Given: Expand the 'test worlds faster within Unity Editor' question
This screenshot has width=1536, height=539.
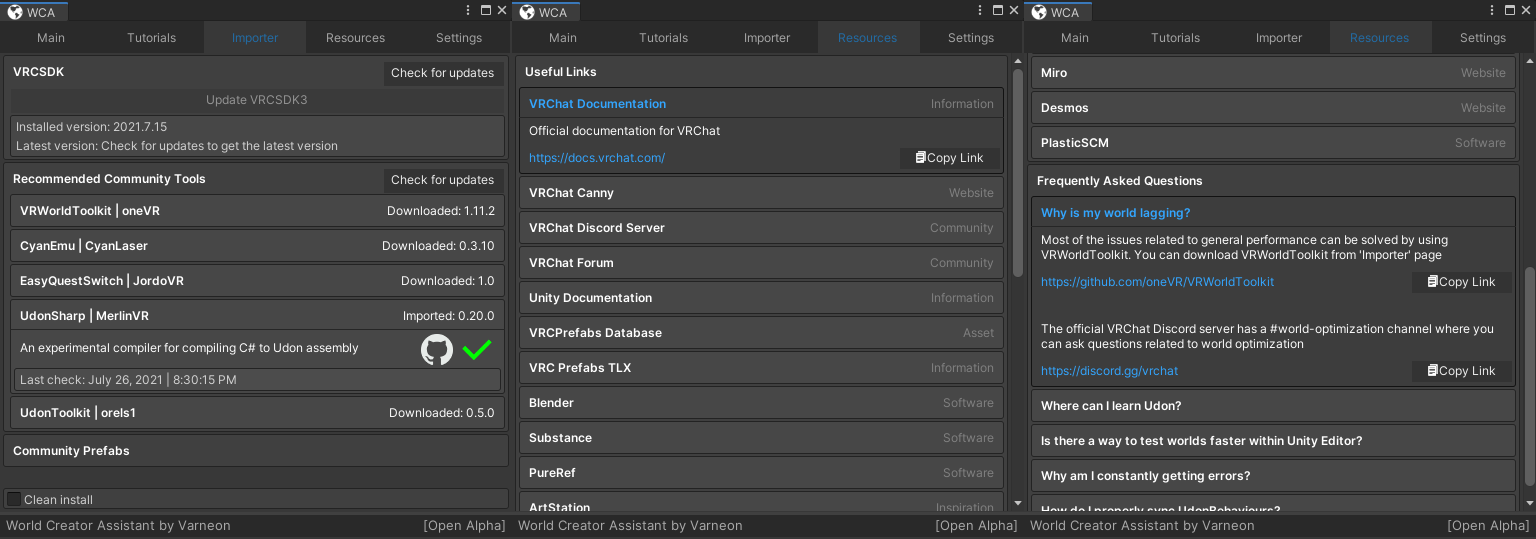Looking at the screenshot, I should pos(1273,441).
